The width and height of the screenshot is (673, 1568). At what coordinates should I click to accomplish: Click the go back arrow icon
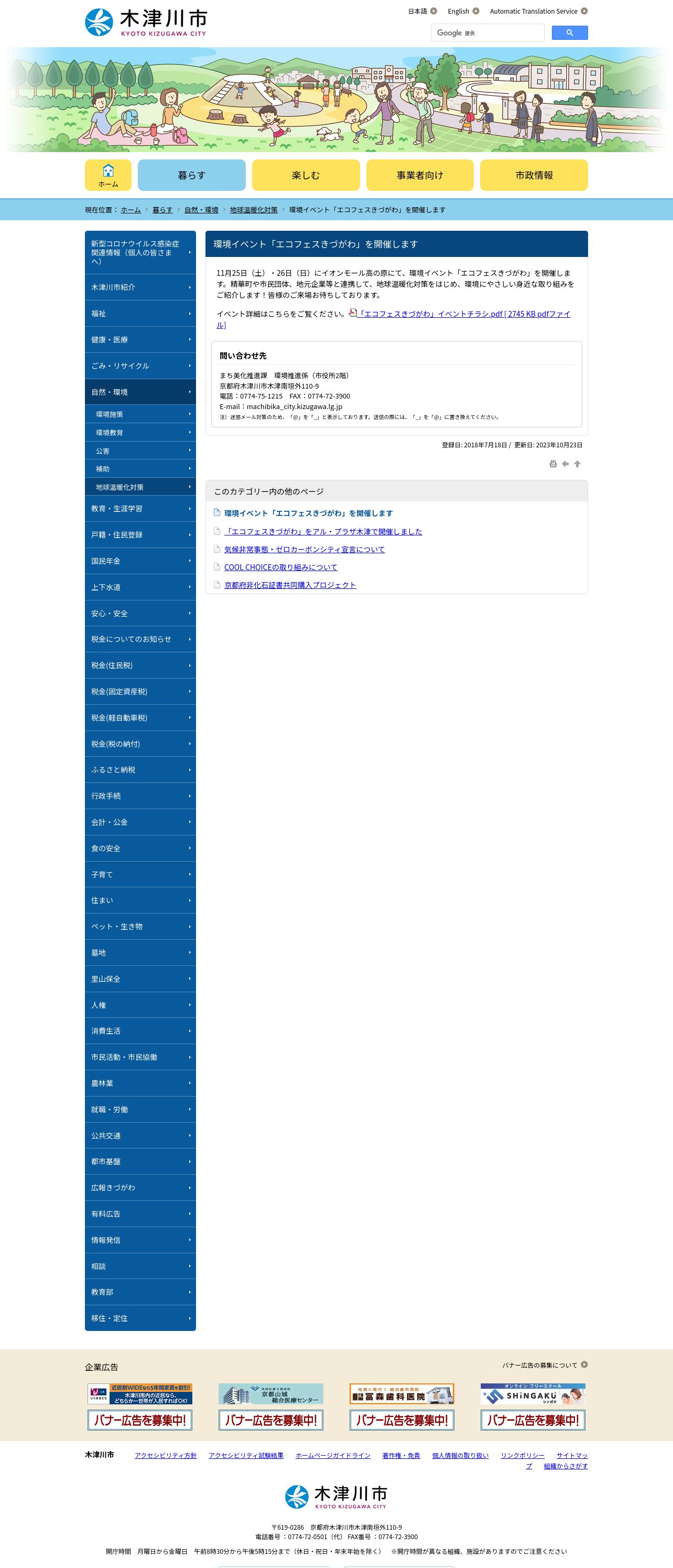(566, 464)
